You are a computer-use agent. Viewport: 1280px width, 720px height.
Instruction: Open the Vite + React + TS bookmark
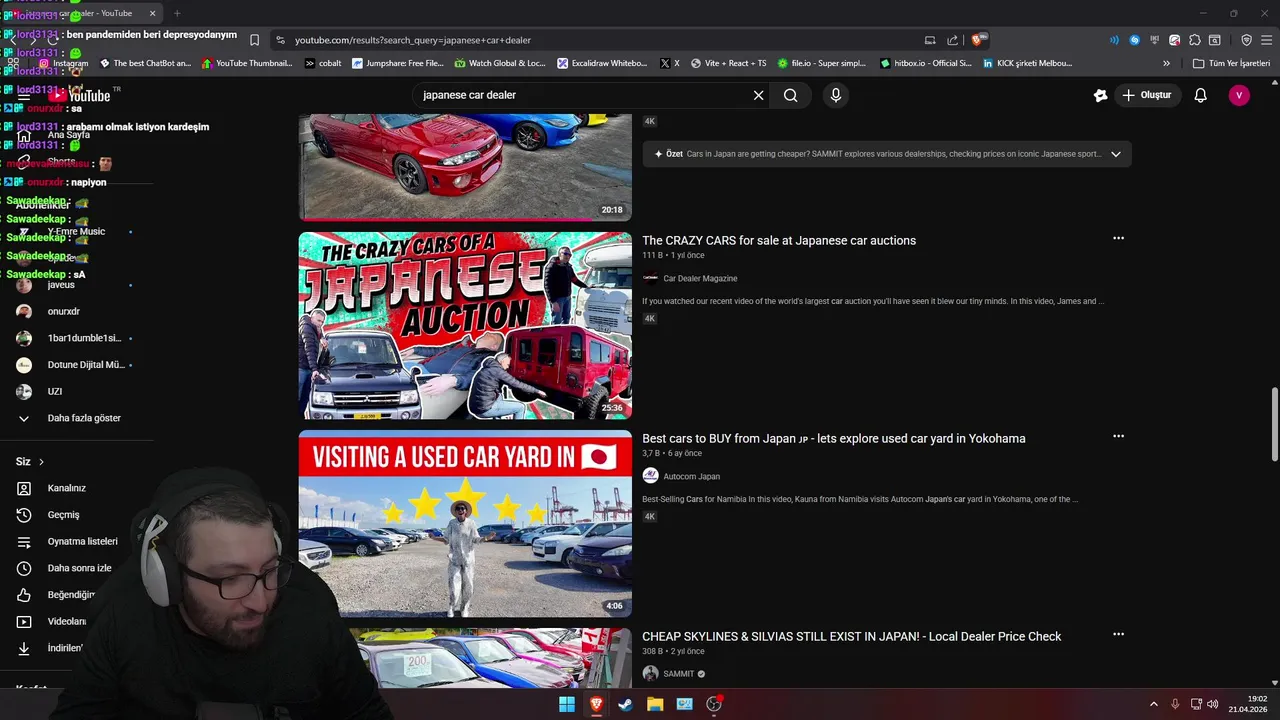click(x=727, y=63)
